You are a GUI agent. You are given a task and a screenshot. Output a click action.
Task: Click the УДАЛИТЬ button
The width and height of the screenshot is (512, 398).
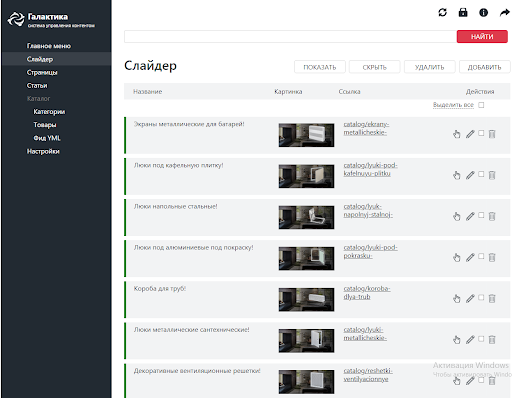430,67
